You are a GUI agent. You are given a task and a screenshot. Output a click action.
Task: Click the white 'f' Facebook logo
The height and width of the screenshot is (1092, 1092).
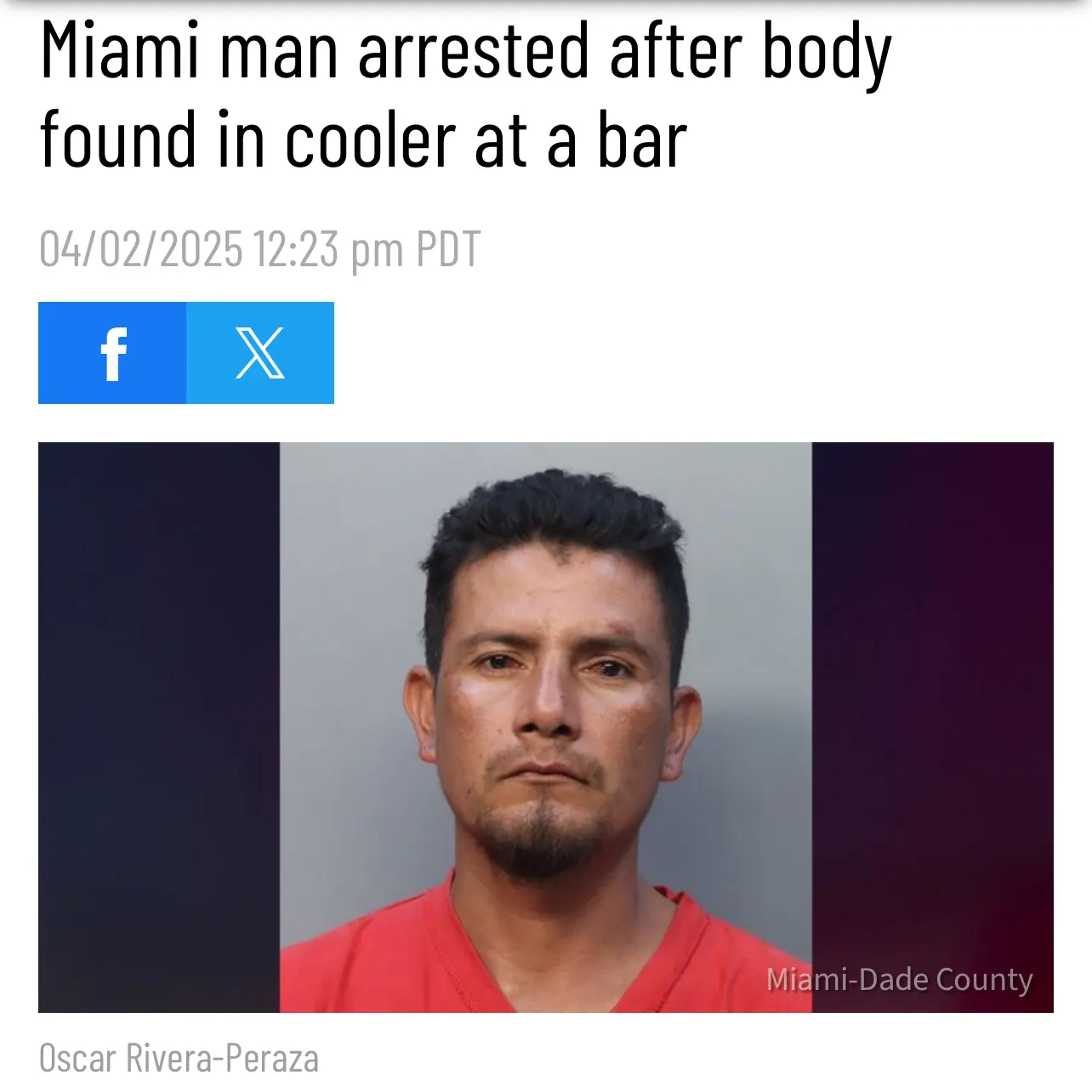(x=113, y=354)
